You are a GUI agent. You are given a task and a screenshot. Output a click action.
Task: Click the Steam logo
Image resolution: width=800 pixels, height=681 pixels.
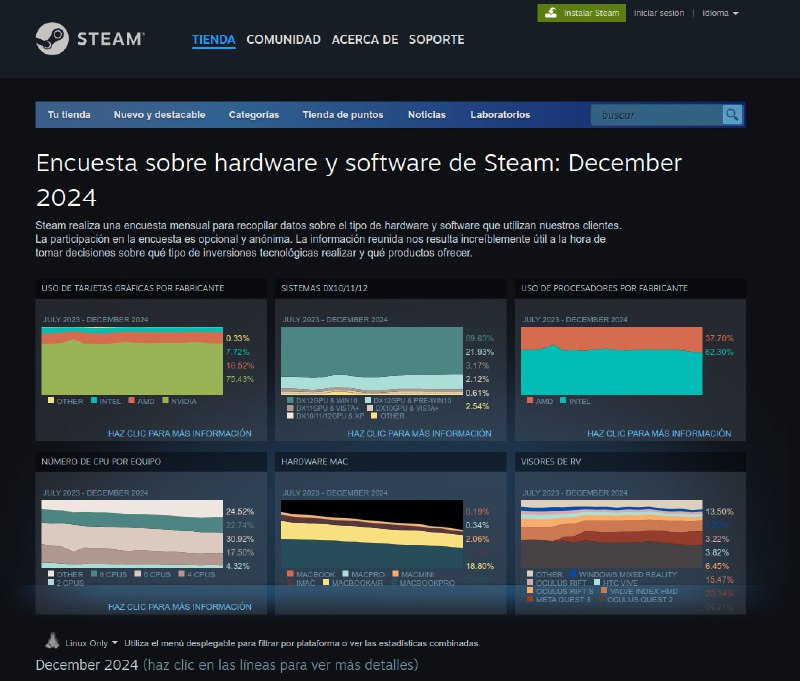pos(90,39)
